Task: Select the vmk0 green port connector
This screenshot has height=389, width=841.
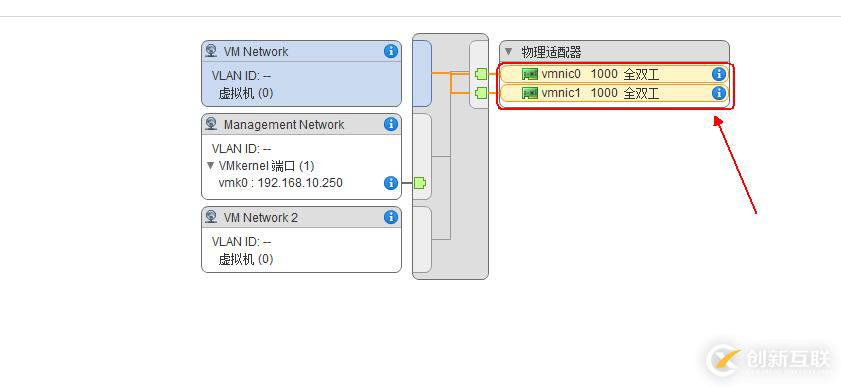Action: (x=420, y=183)
